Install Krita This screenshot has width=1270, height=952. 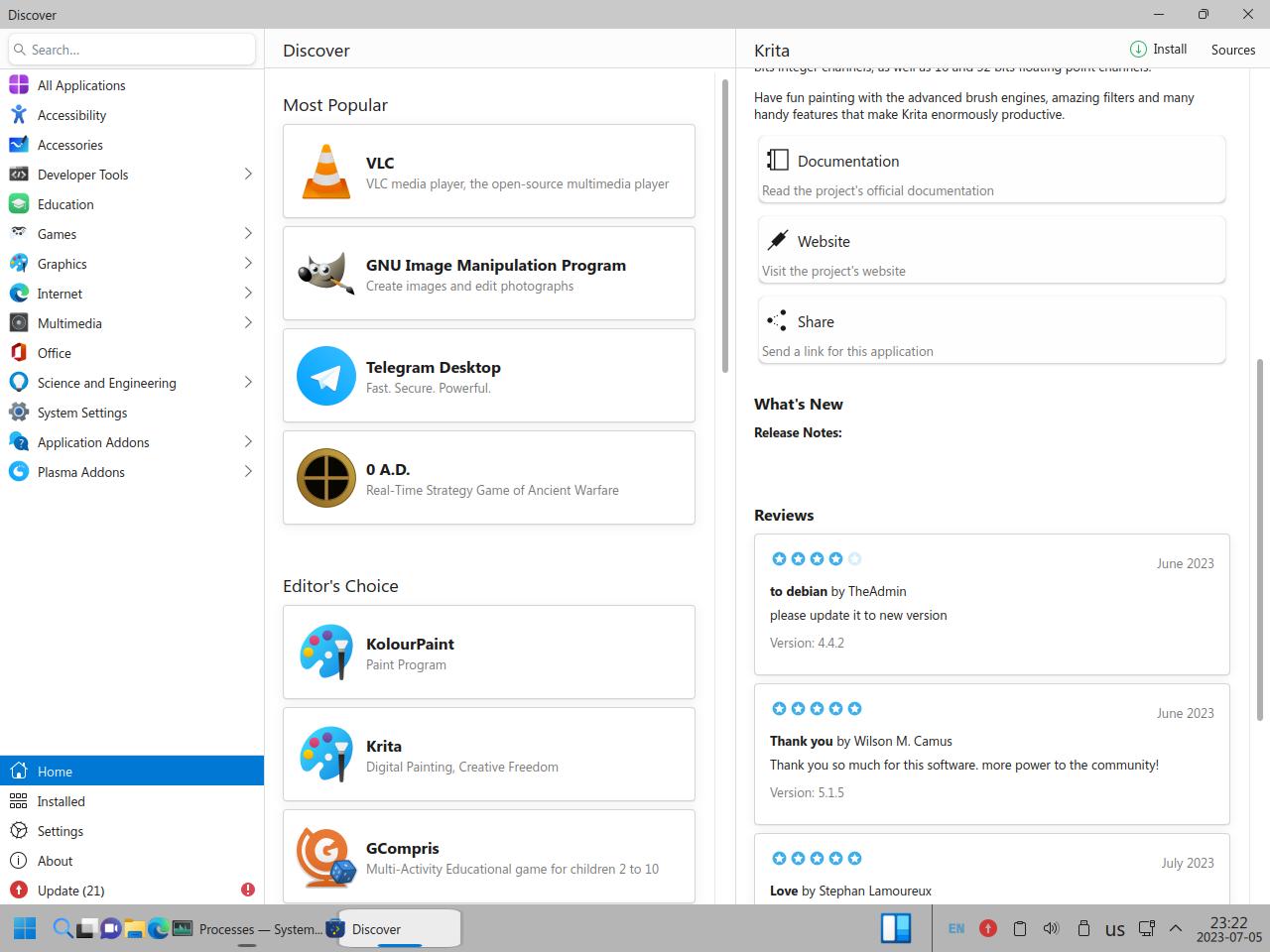click(1158, 50)
